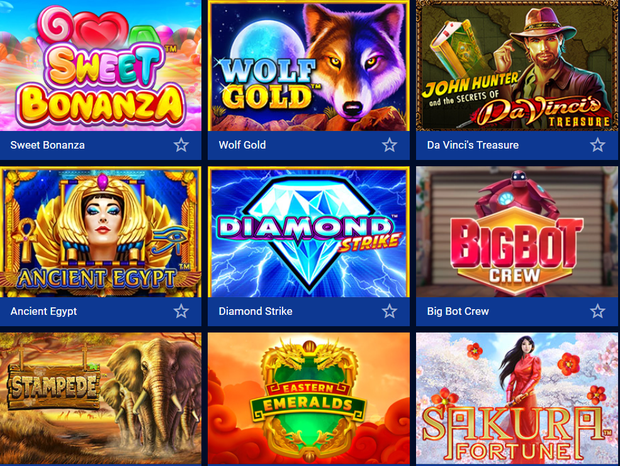Click the Sweet Bonanza title label
The width and height of the screenshot is (620, 466).
(x=47, y=145)
